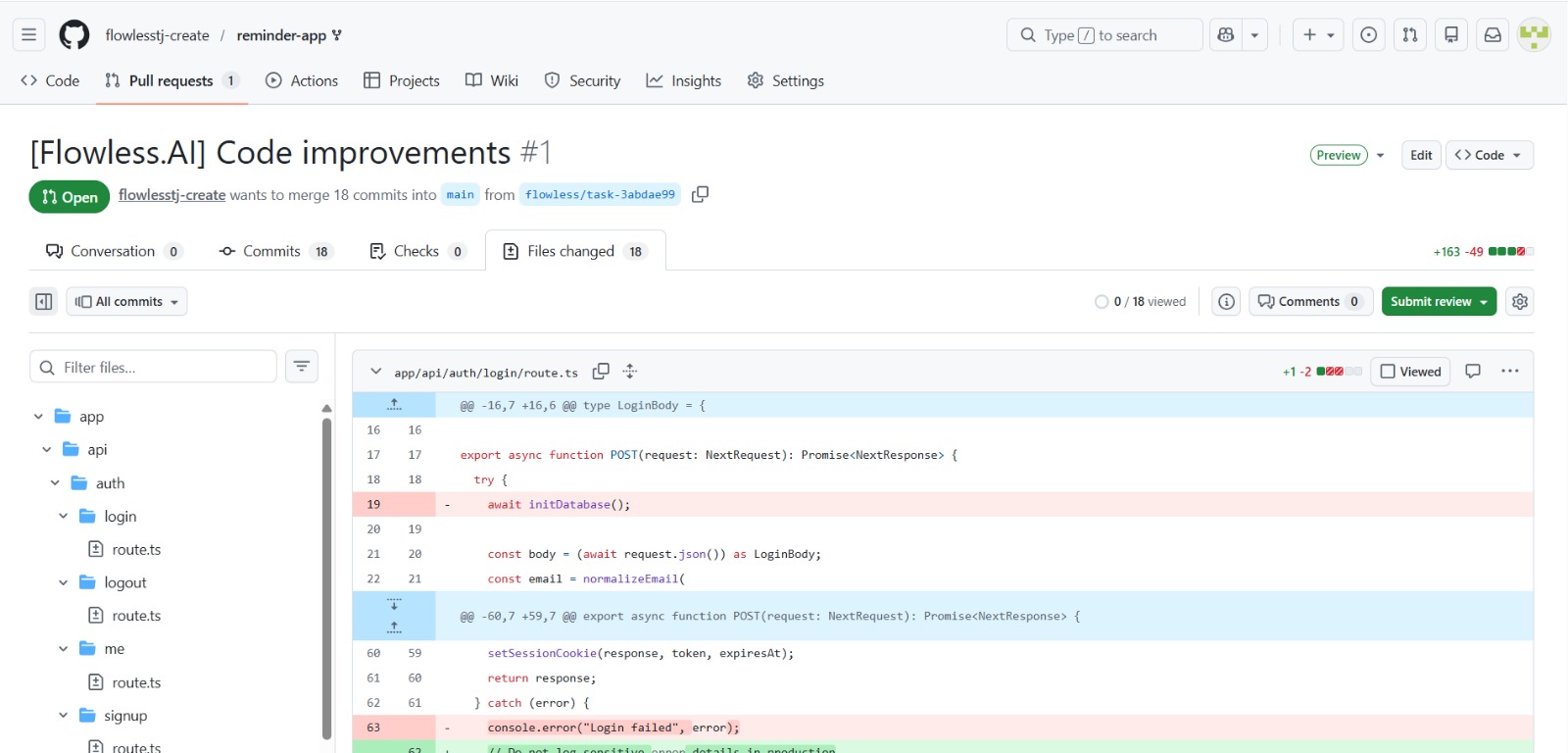This screenshot has height=753, width=1568.
Task: Open route.ts under login folder
Action: [x=136, y=549]
